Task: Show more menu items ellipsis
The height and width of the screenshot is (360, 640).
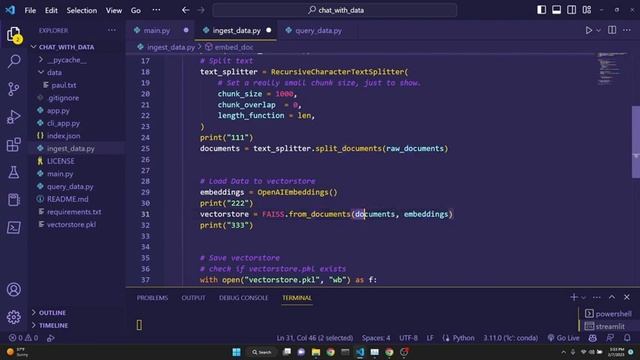Action: pos(156,10)
